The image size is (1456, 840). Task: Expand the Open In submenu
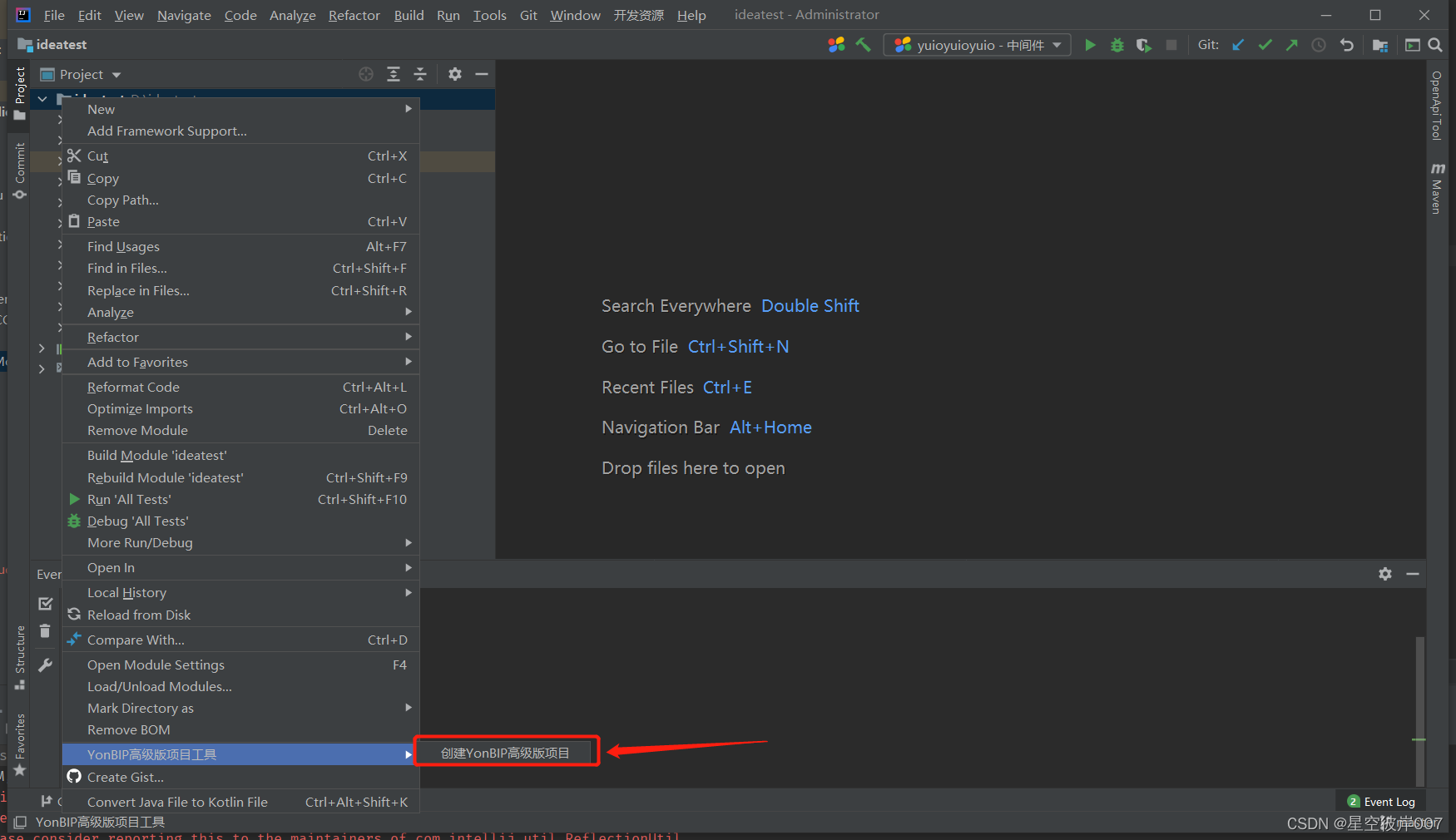pos(241,567)
